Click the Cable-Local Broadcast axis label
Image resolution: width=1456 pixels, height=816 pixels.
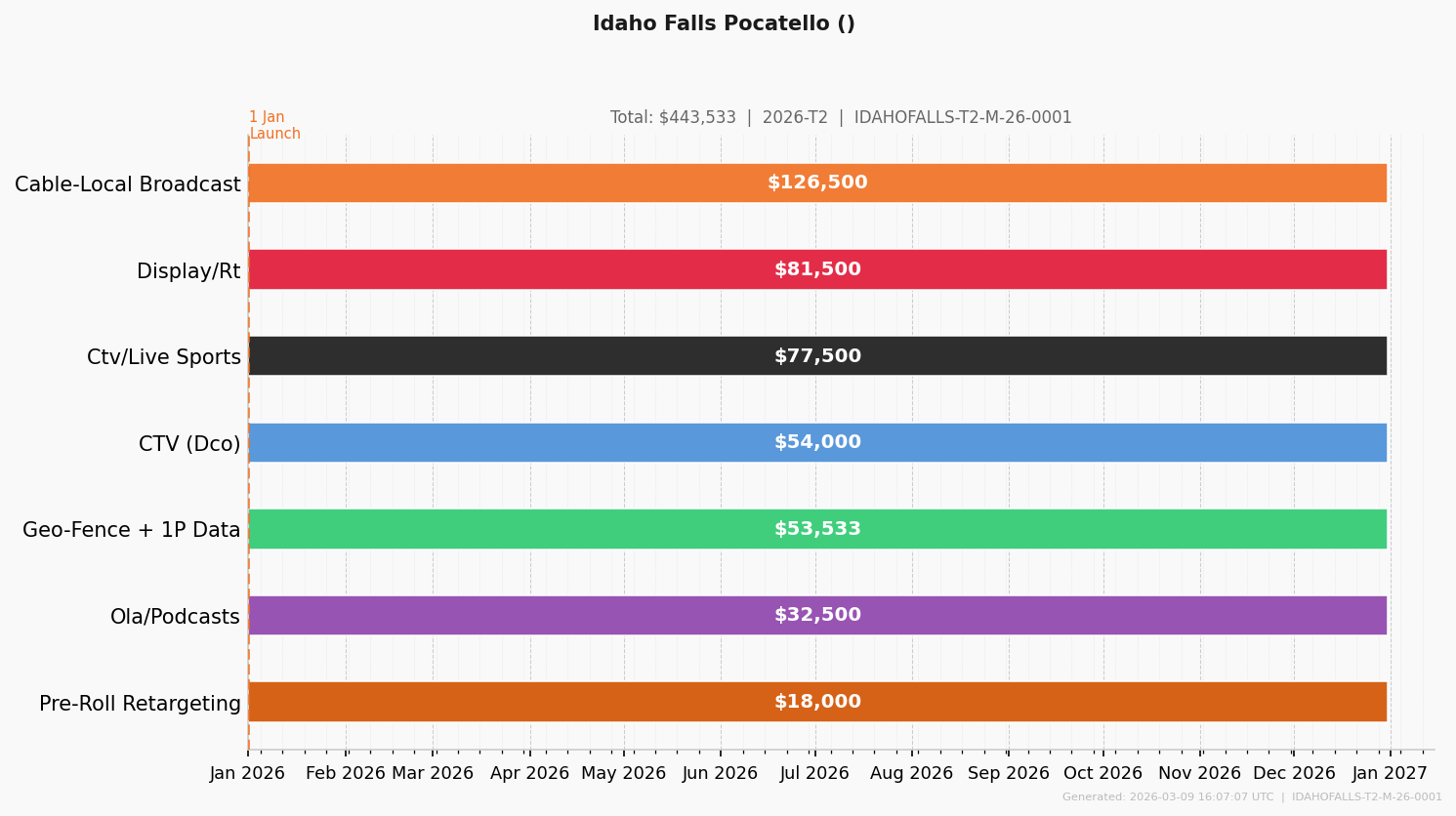pyautogui.click(x=127, y=184)
